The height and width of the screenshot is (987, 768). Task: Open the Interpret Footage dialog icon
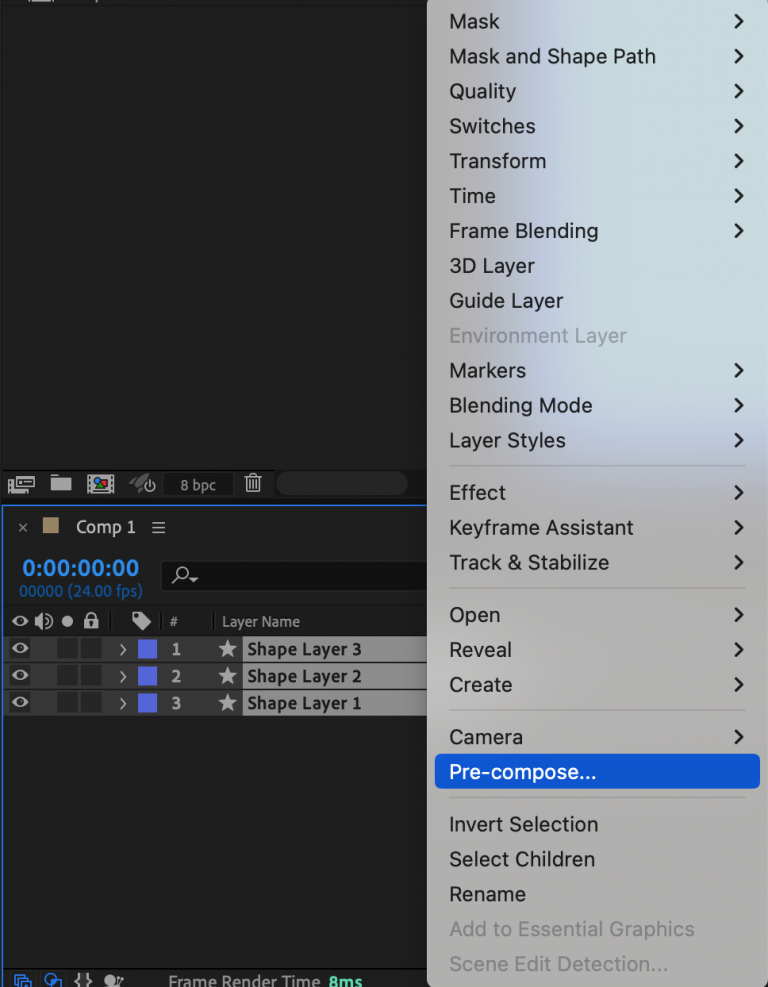point(20,484)
